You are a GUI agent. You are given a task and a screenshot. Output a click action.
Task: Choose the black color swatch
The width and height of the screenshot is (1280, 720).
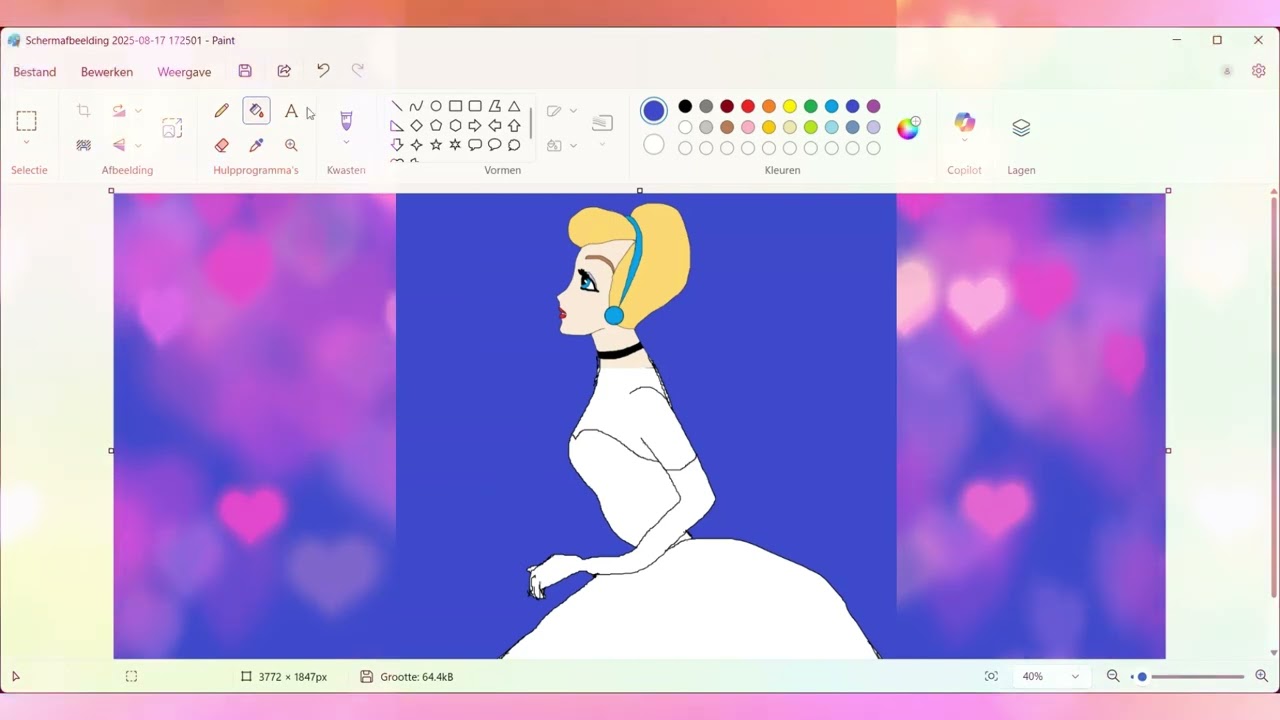click(685, 106)
